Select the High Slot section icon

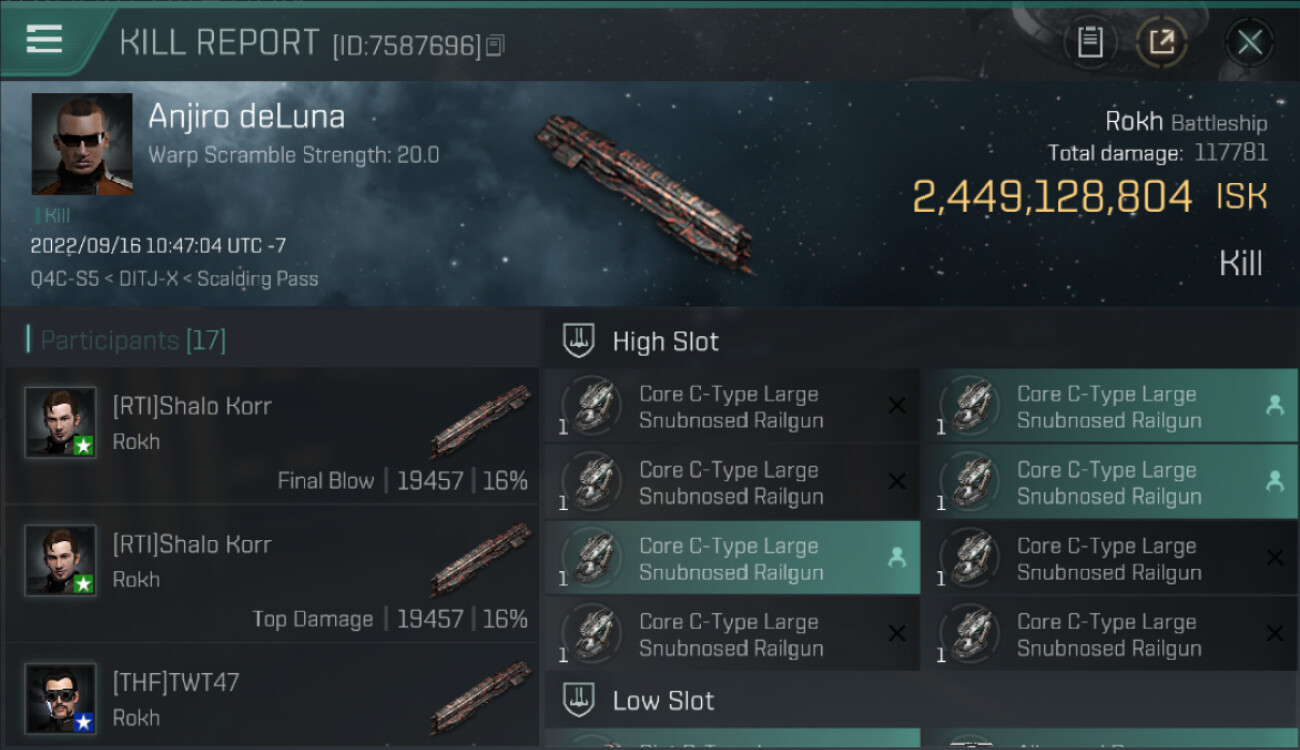click(x=580, y=341)
